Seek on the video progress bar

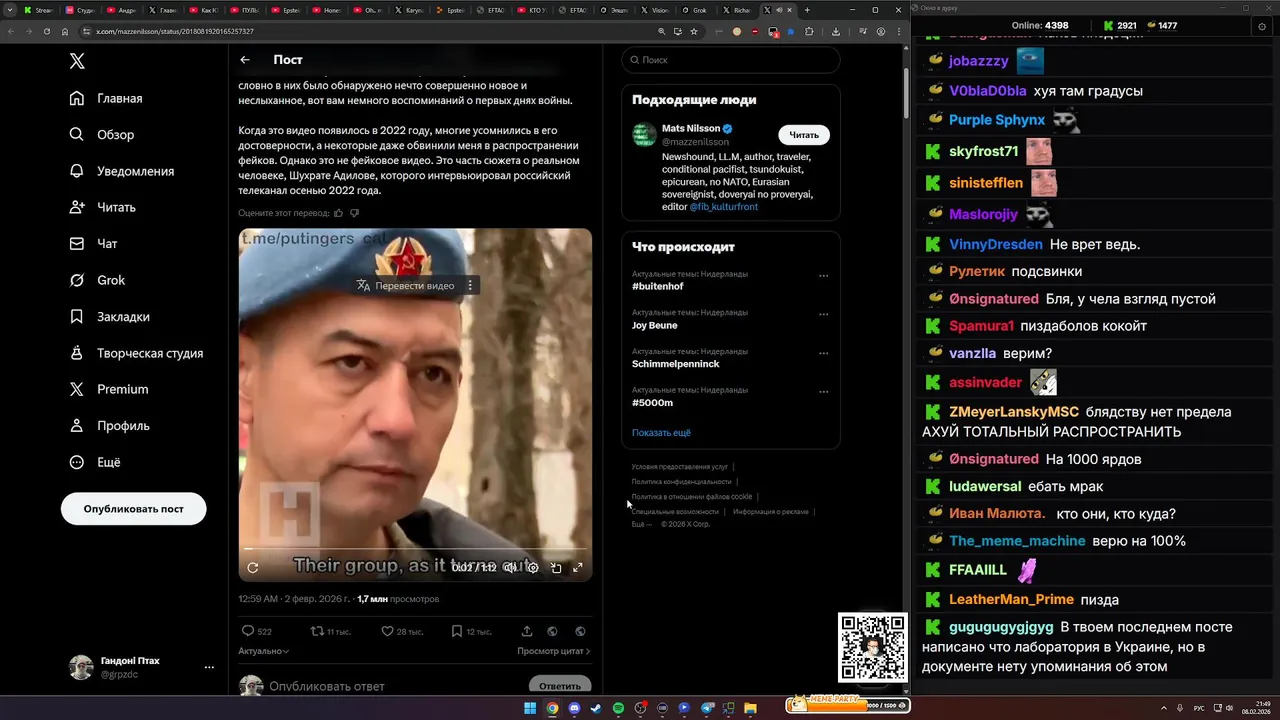click(415, 549)
